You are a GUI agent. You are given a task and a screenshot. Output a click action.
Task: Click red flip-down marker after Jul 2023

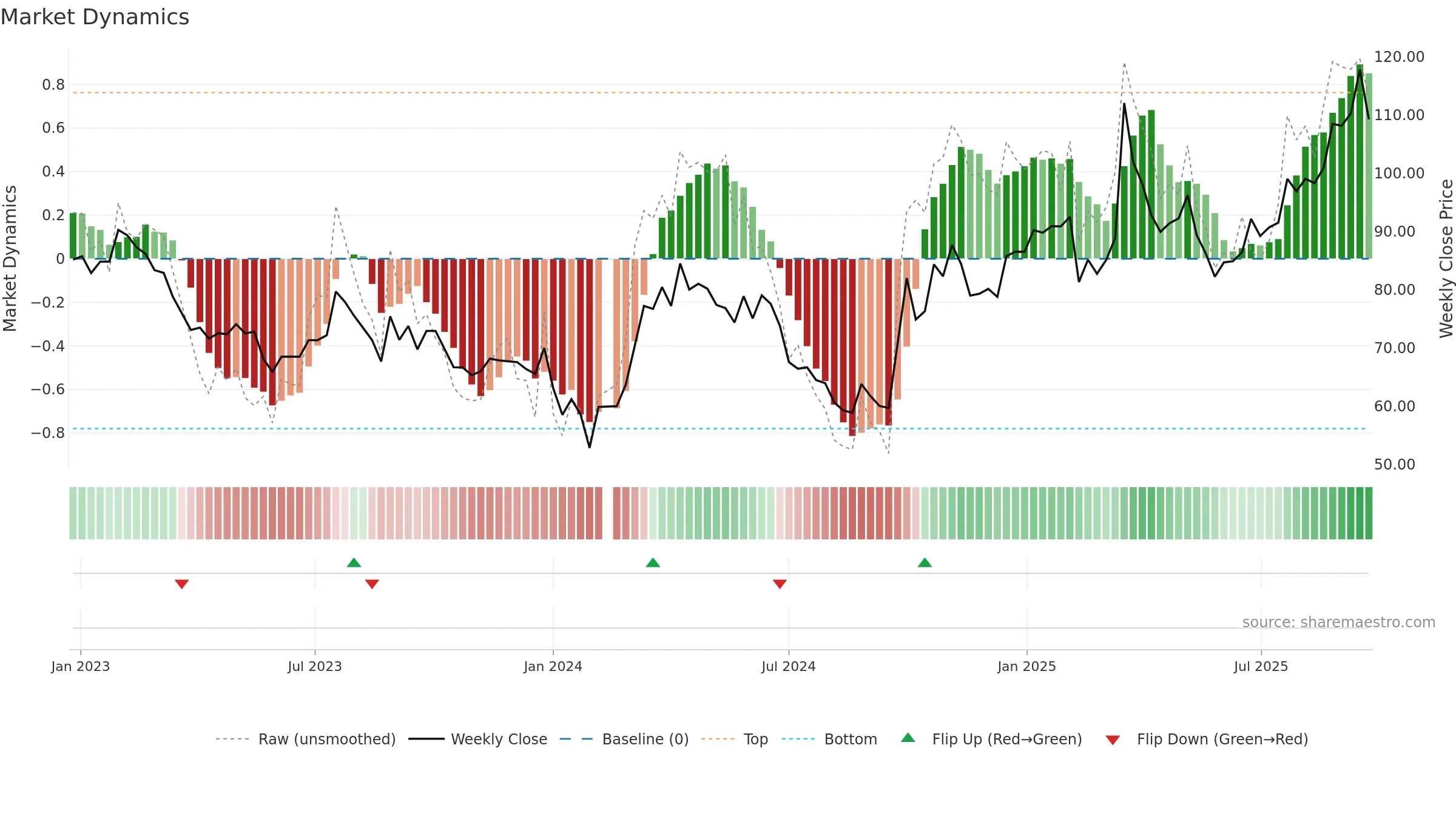click(x=372, y=584)
